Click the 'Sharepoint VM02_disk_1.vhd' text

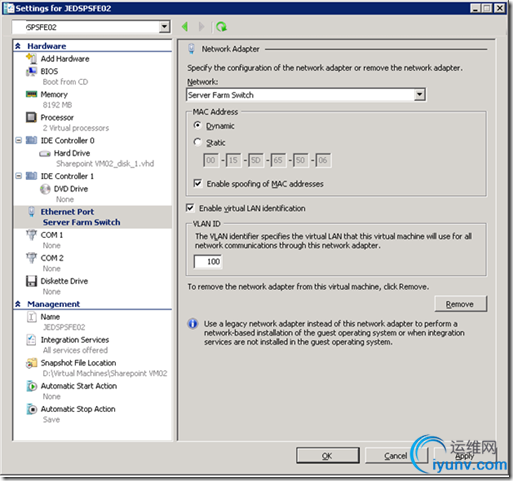coord(105,164)
